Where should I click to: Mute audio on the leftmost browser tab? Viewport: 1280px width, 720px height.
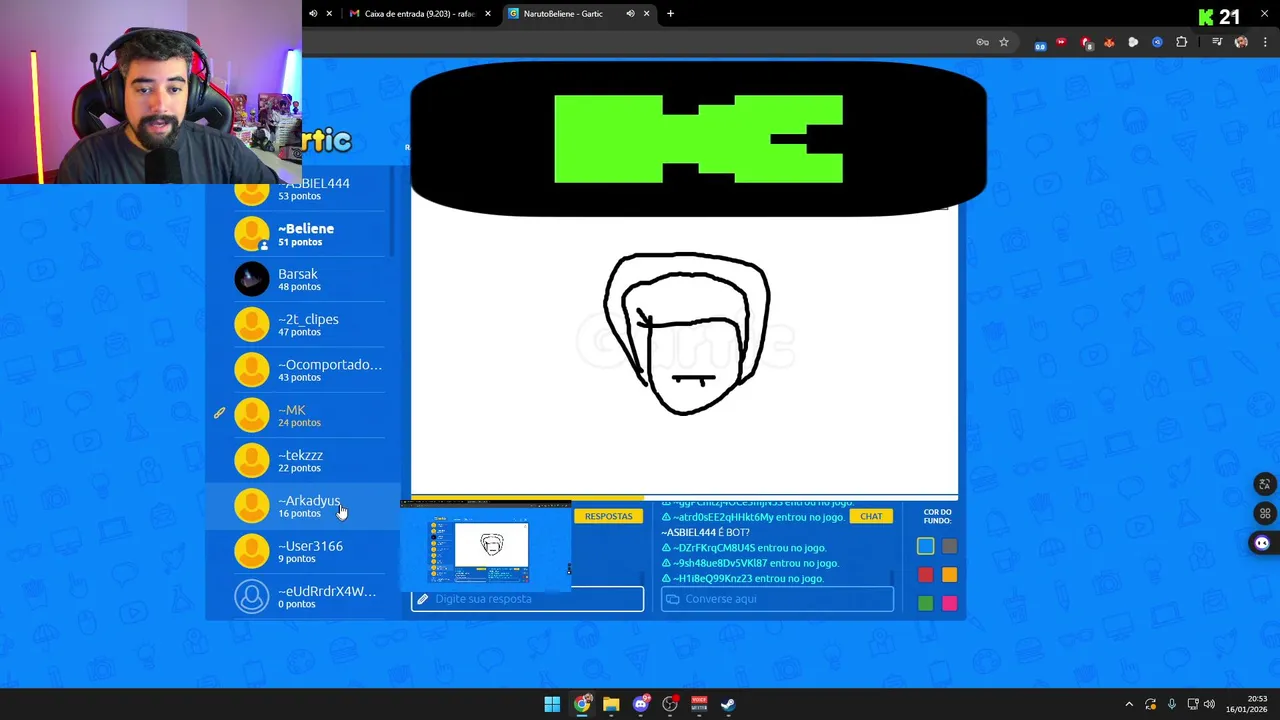[x=313, y=14]
